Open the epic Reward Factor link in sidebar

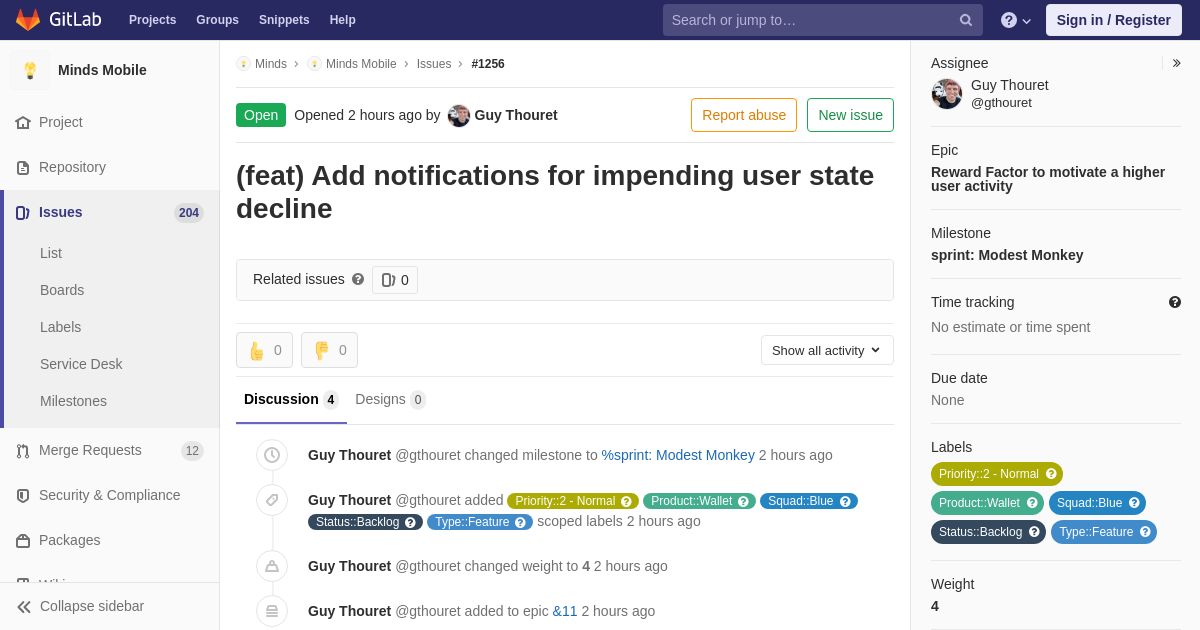coord(1048,179)
